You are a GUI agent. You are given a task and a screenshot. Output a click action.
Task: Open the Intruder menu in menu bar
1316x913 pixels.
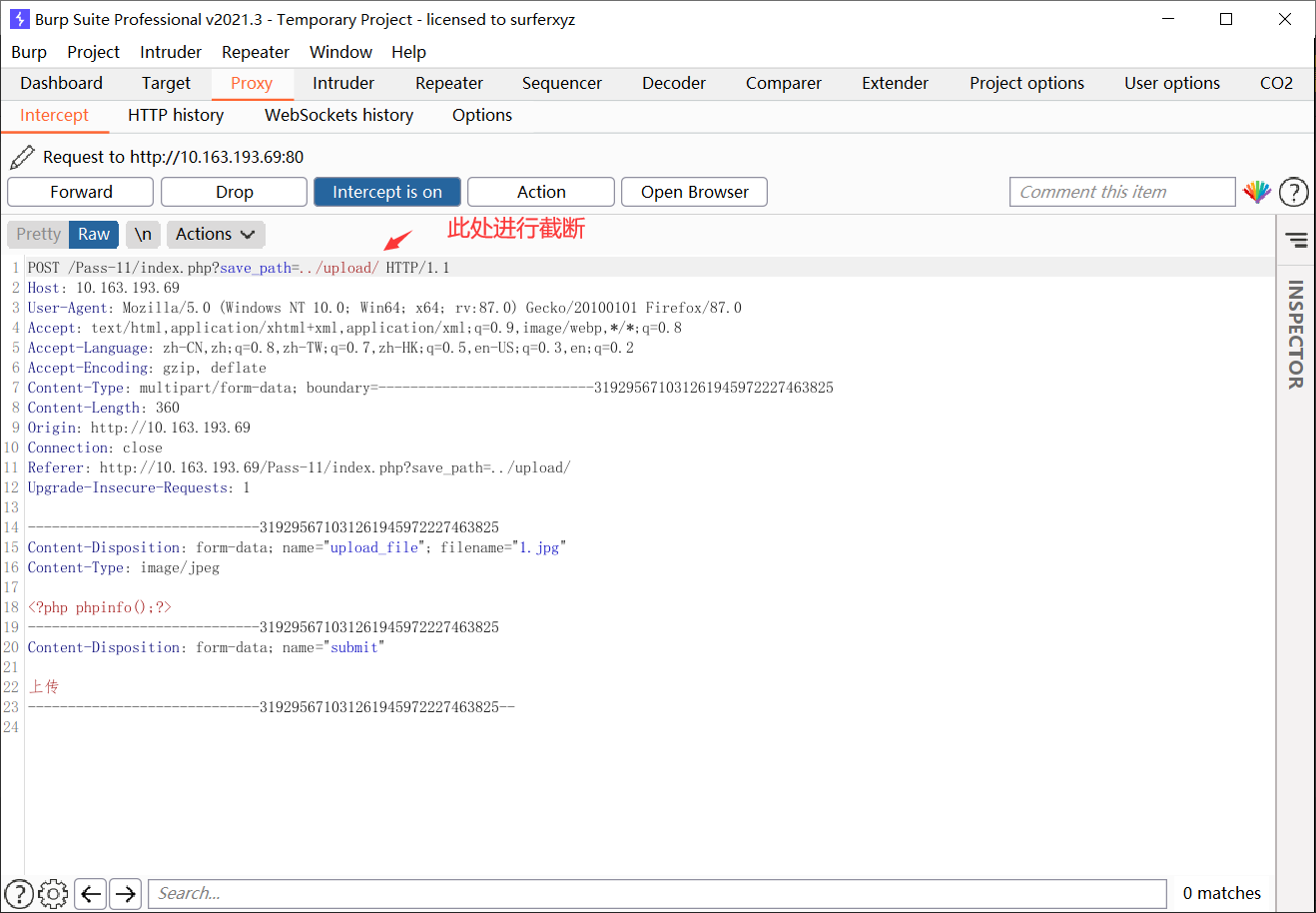pos(171,52)
